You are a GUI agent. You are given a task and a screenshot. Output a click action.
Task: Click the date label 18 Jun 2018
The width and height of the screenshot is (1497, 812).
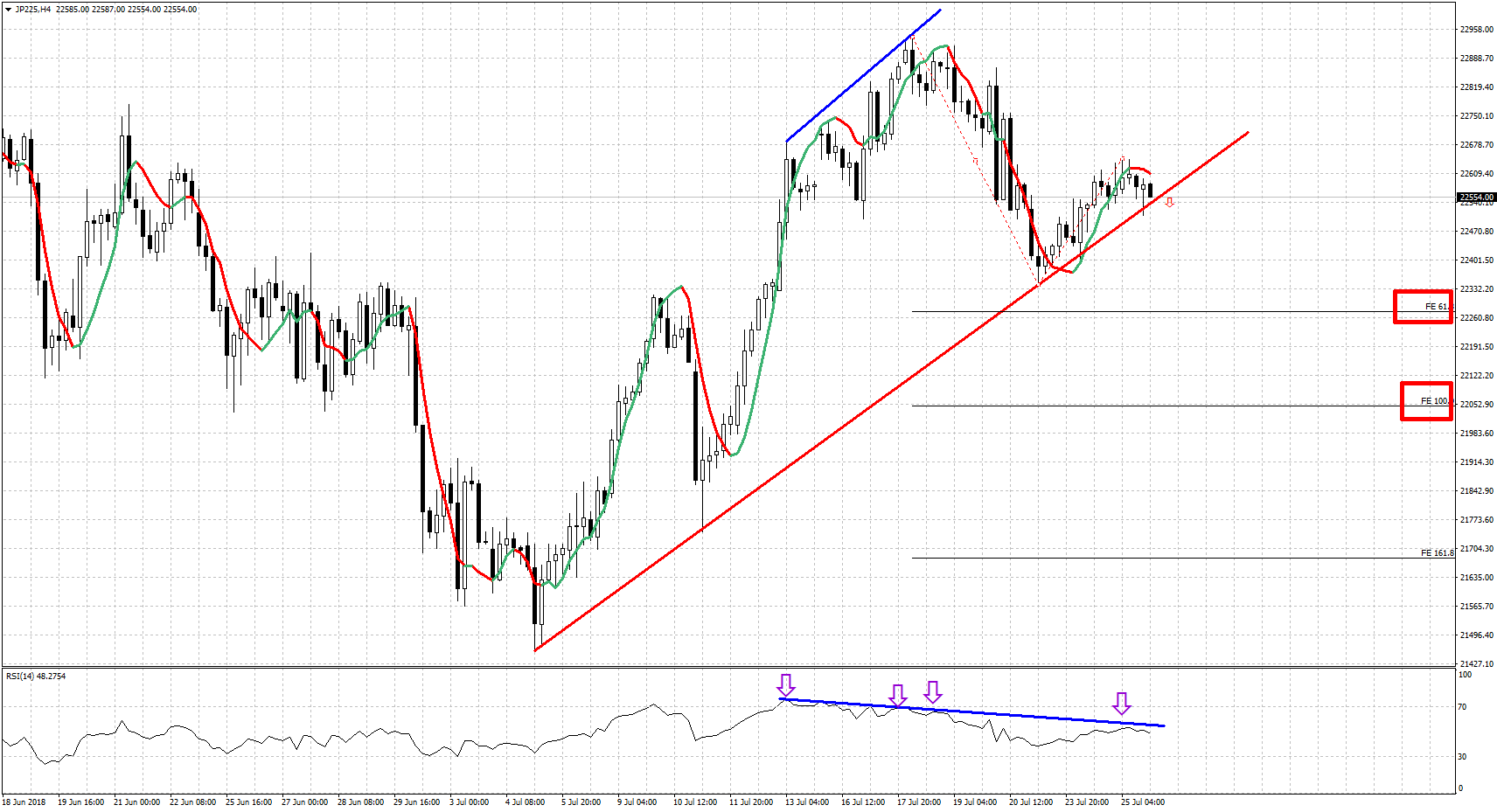24,802
